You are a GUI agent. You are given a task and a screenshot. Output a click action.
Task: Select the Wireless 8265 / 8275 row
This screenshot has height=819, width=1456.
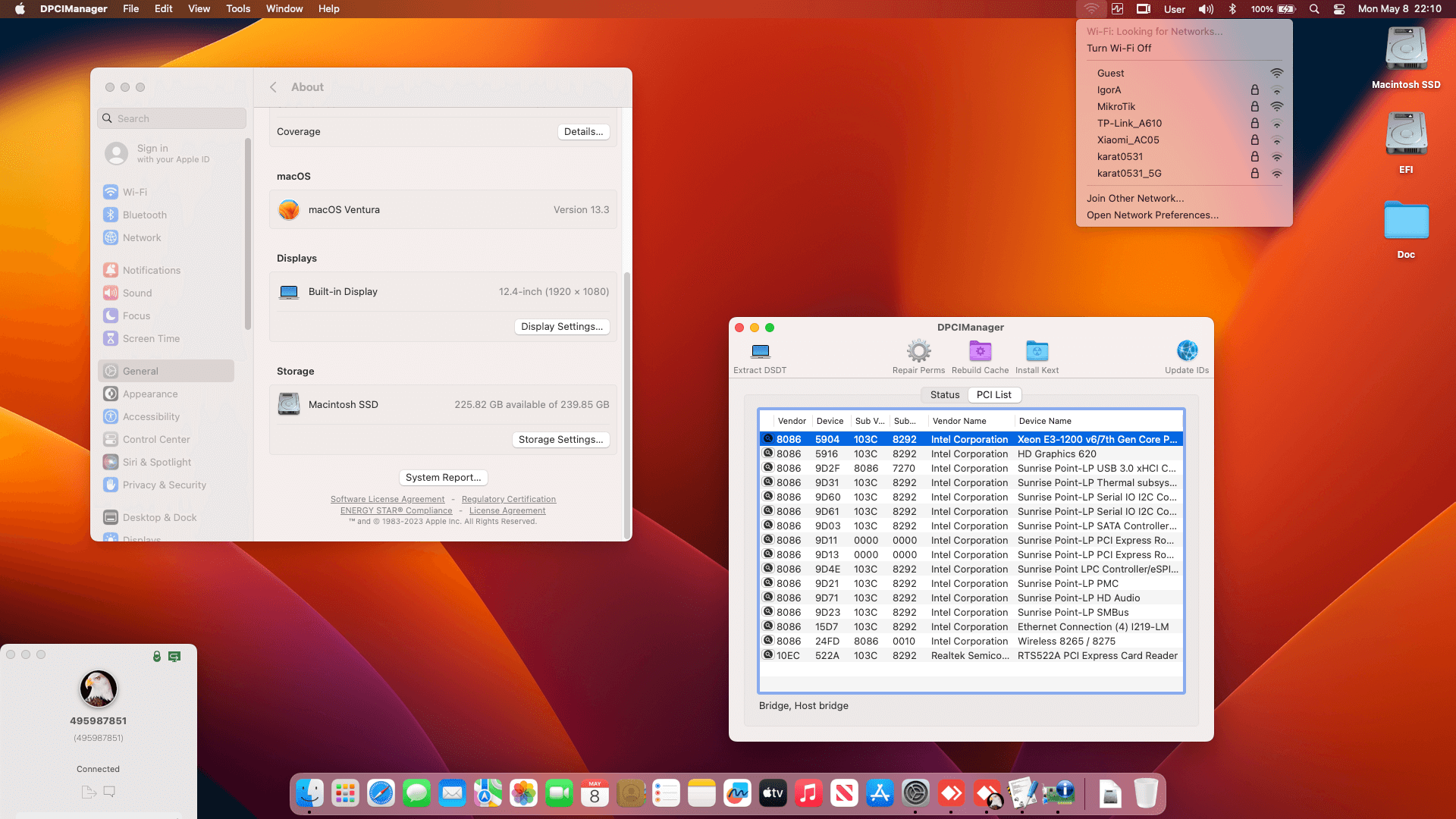(x=971, y=642)
